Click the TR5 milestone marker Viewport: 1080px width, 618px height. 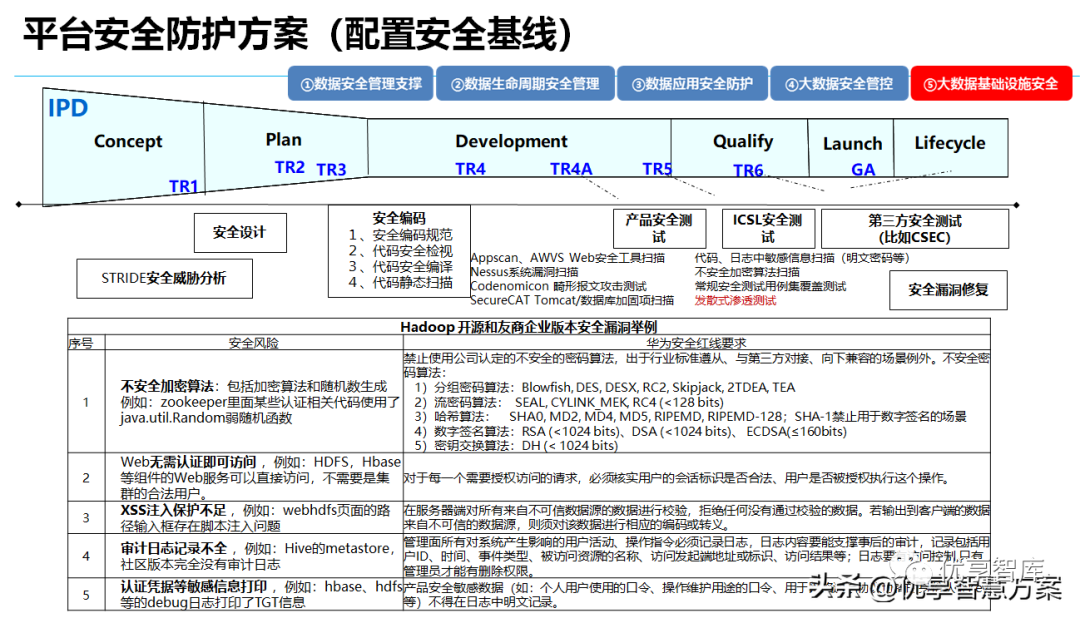(657, 169)
